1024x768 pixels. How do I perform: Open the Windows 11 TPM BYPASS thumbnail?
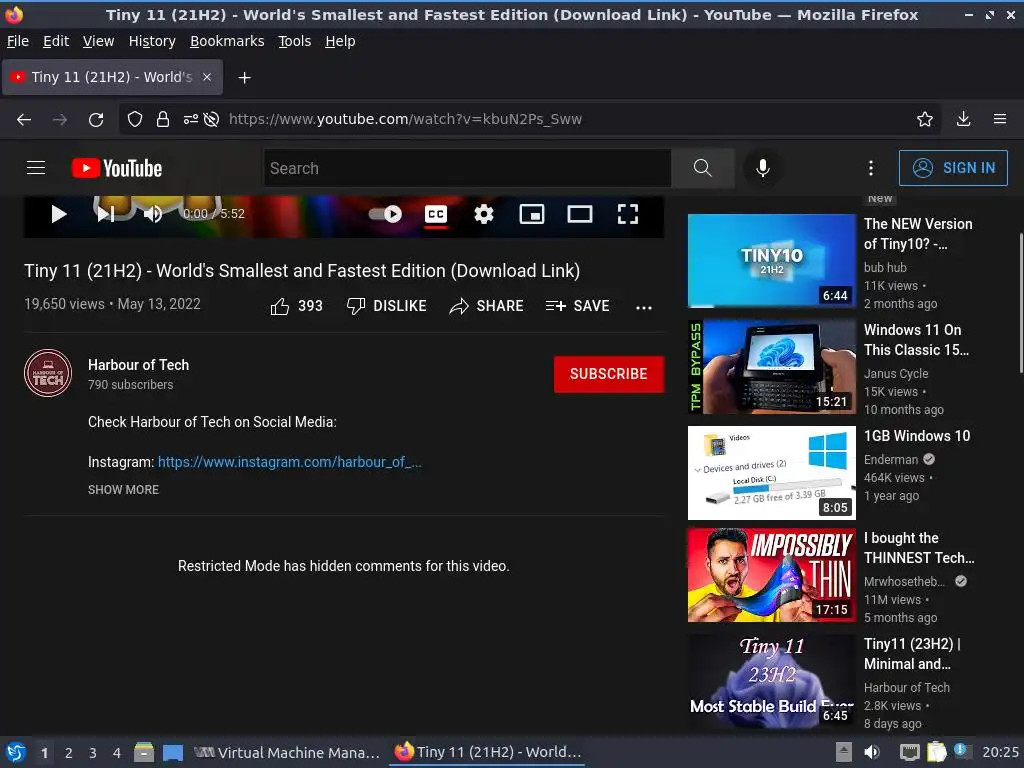[771, 366]
